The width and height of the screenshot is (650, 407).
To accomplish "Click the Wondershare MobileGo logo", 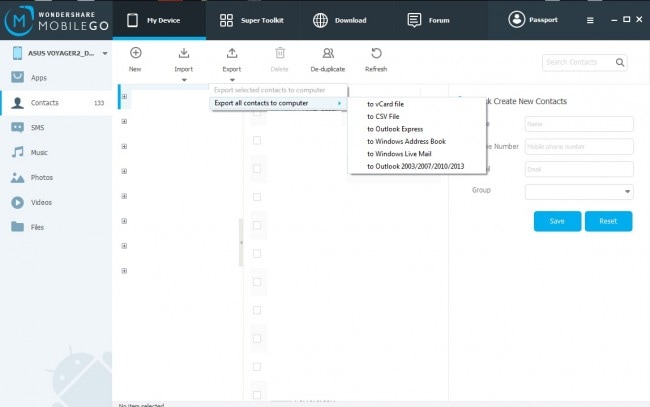I will coord(56,20).
